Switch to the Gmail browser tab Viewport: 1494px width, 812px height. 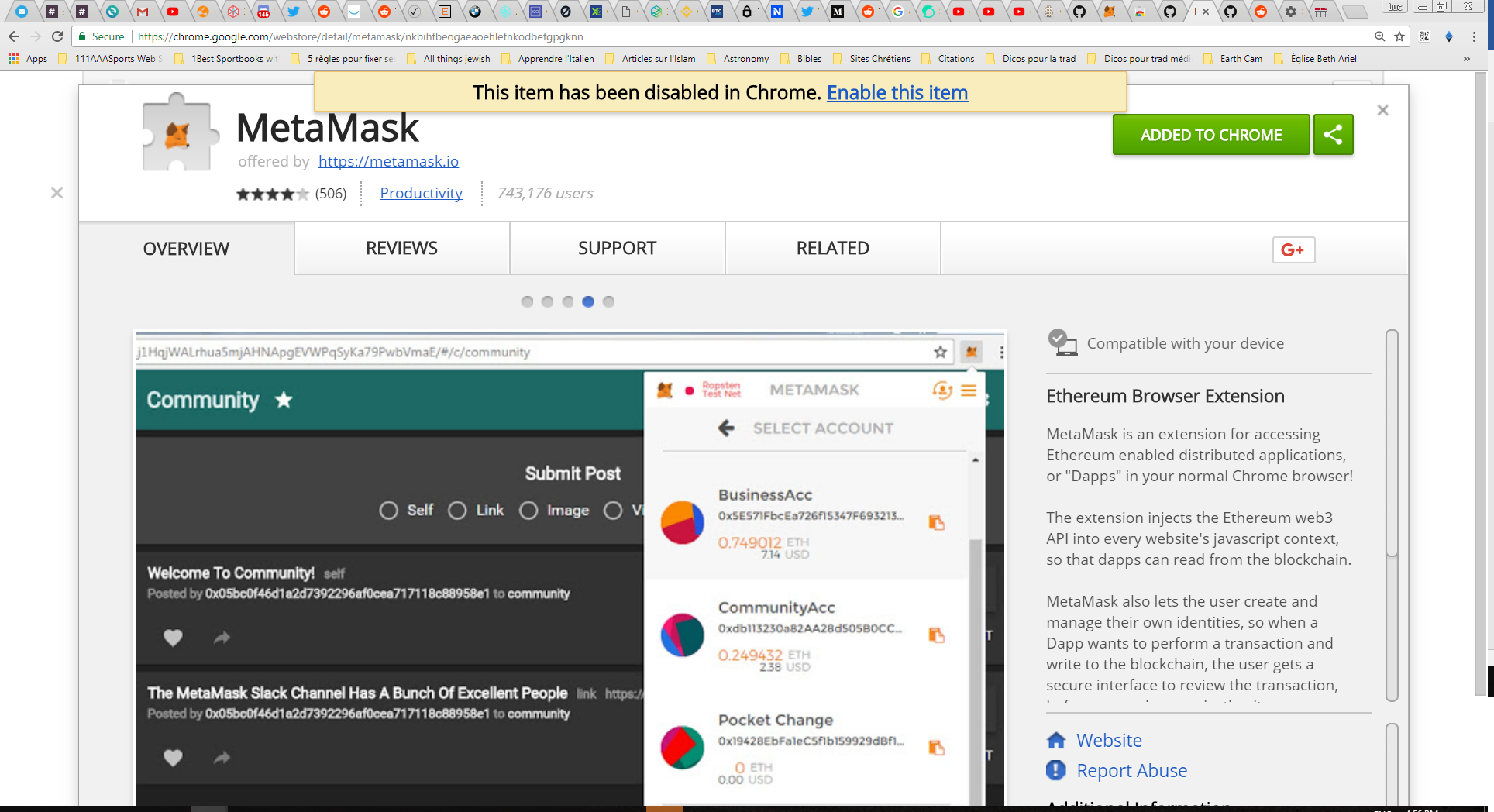(x=143, y=11)
